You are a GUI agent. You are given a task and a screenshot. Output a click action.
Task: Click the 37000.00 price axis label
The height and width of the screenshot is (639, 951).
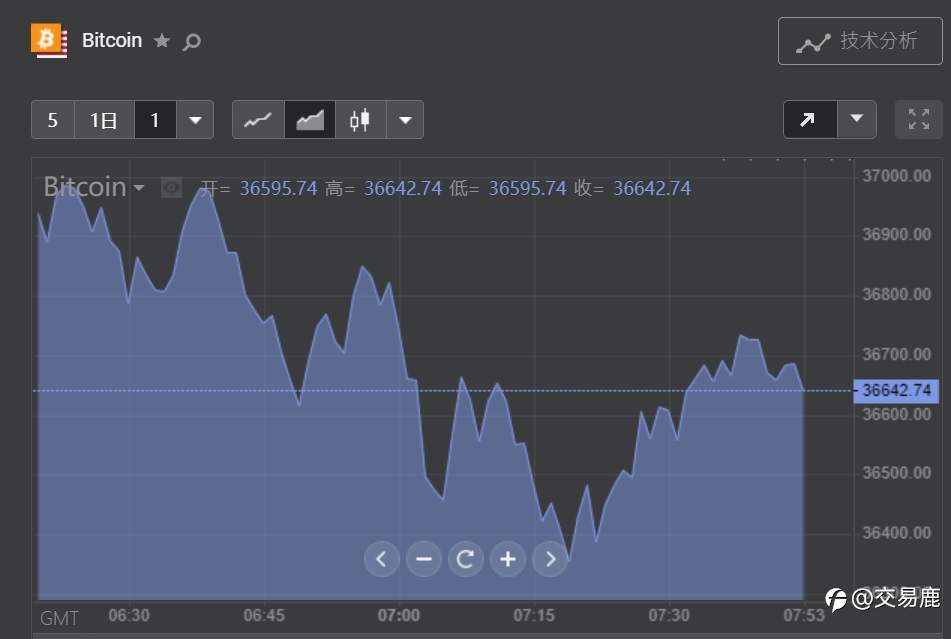tap(896, 176)
